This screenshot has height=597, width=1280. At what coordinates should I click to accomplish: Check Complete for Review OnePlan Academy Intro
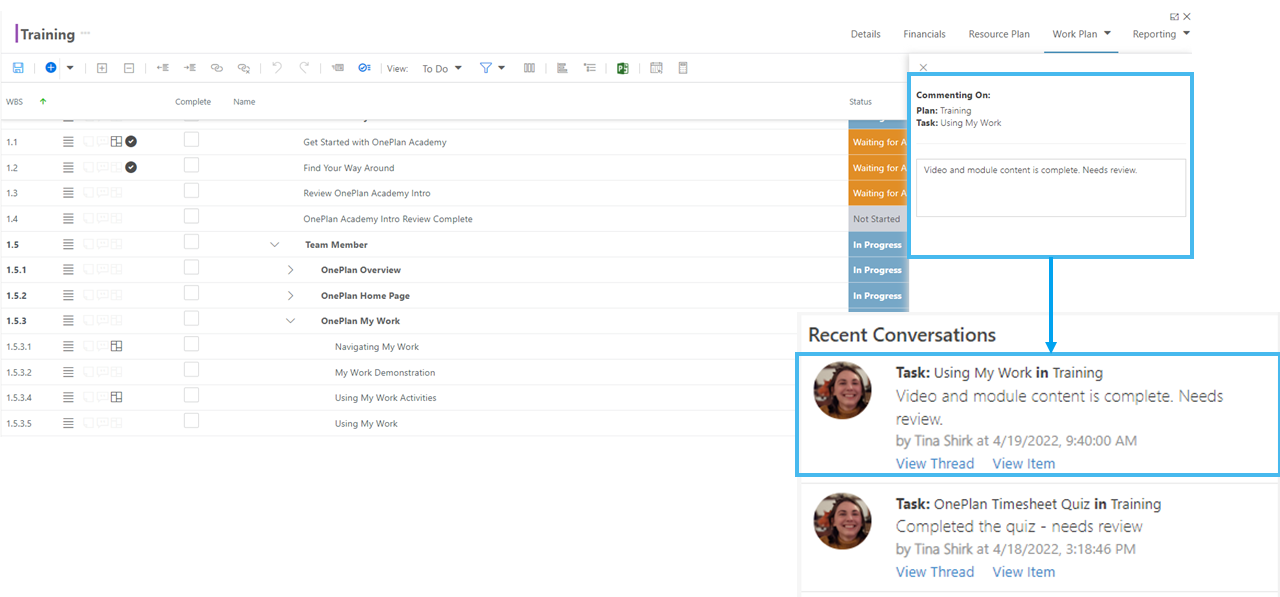pos(191,191)
